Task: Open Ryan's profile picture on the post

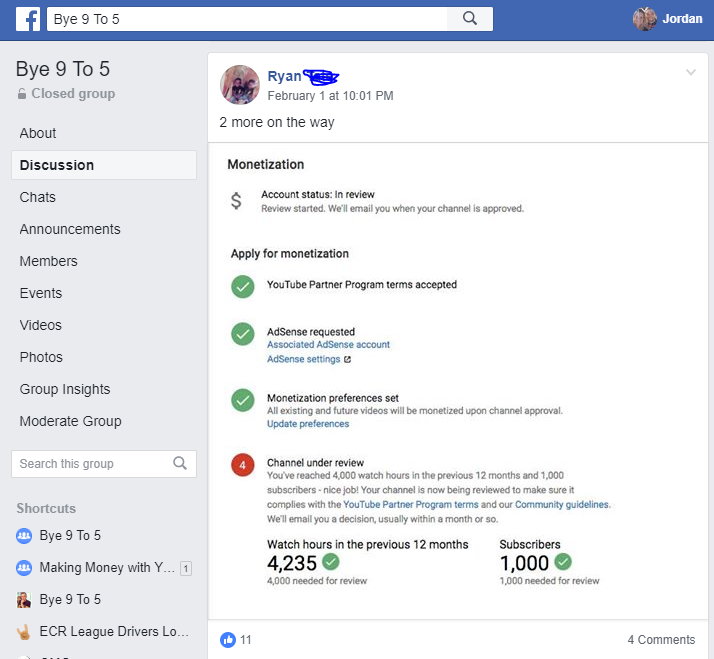Action: 240,85
